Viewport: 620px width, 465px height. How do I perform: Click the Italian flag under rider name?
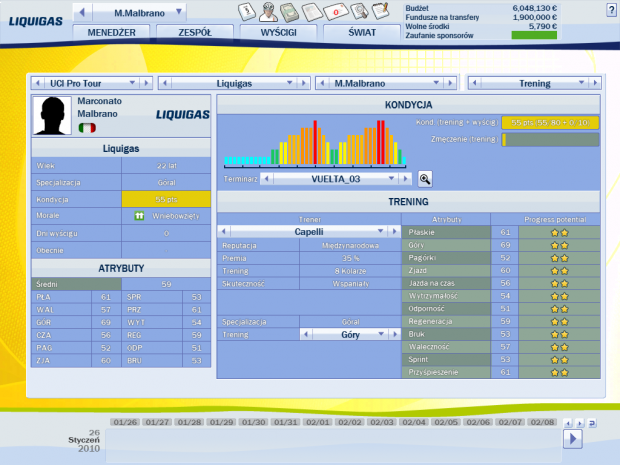[x=87, y=128]
